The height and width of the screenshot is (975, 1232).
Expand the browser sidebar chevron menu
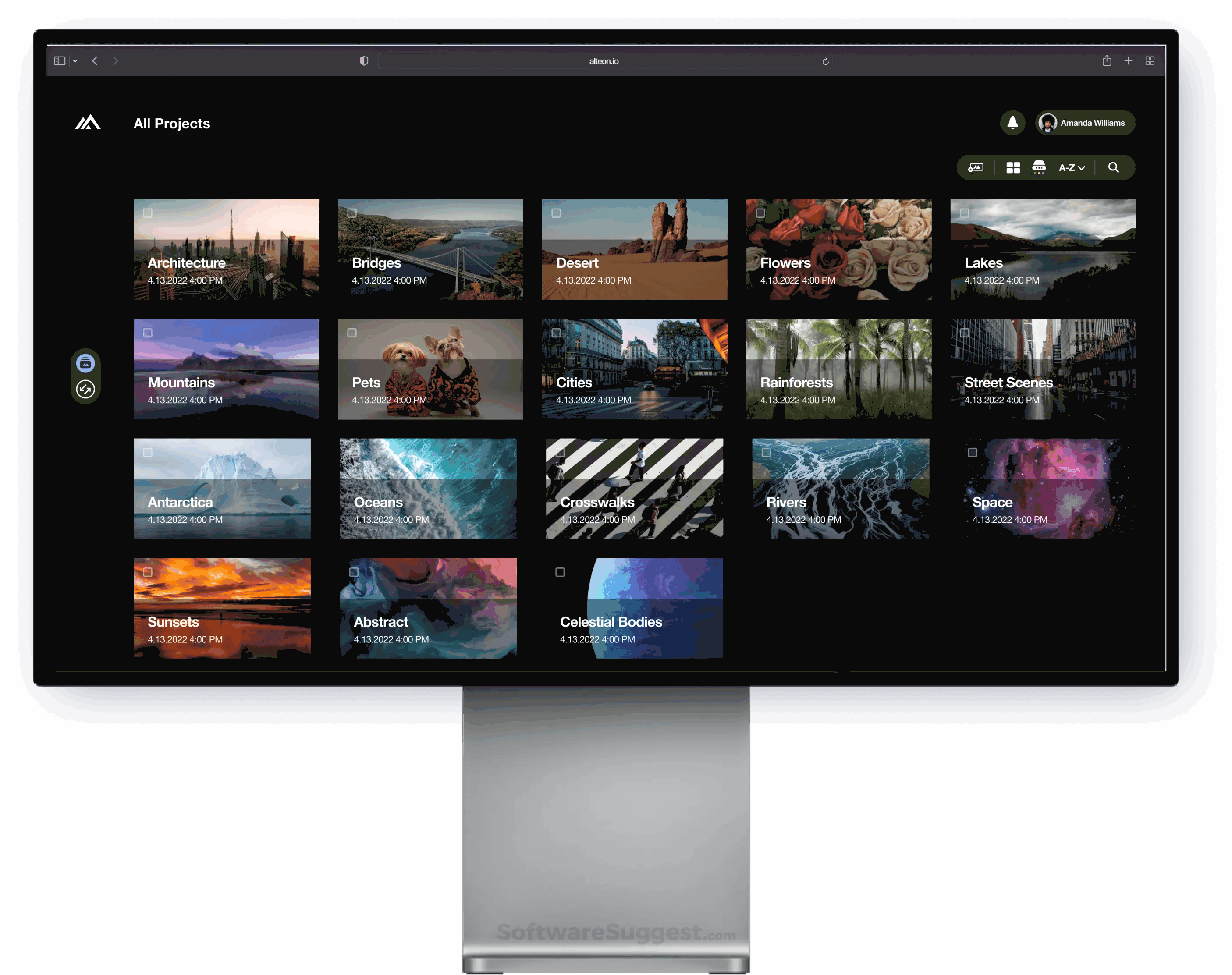coord(75,61)
